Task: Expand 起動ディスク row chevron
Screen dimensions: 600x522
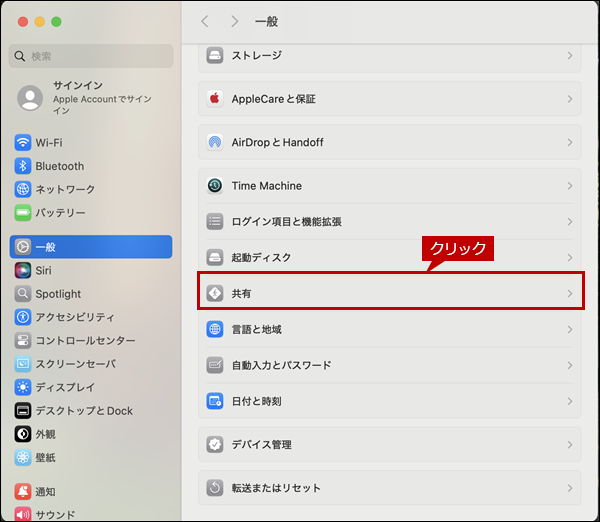Action: point(570,258)
